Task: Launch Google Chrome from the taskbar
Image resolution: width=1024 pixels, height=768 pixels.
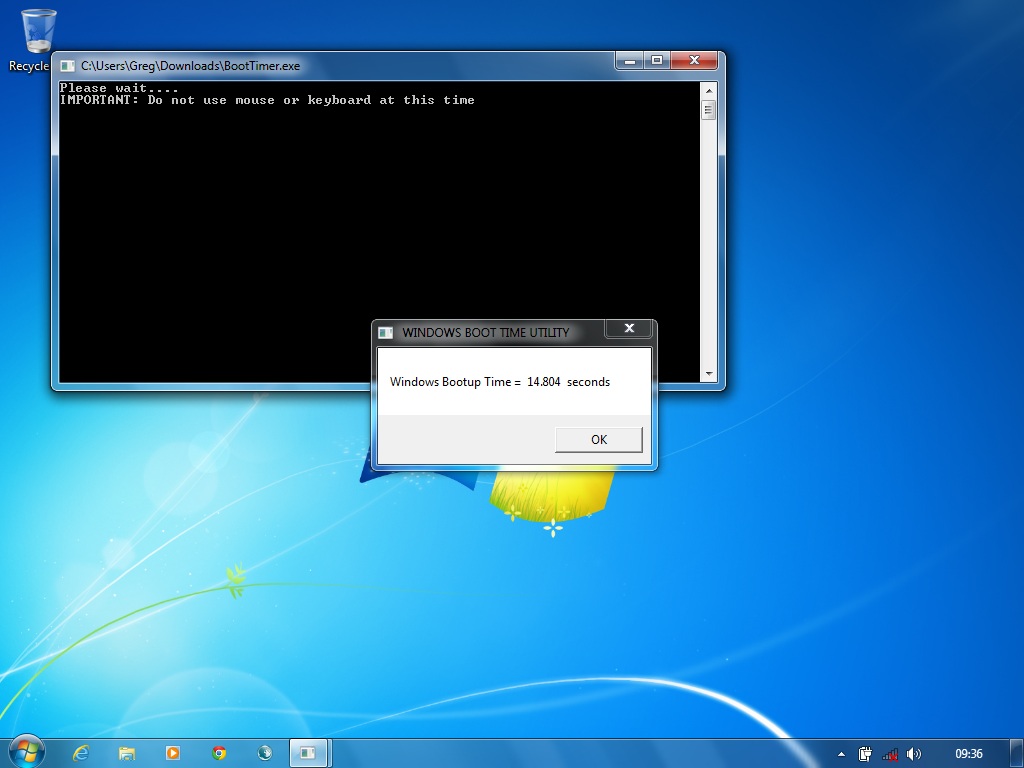Action: click(x=219, y=753)
